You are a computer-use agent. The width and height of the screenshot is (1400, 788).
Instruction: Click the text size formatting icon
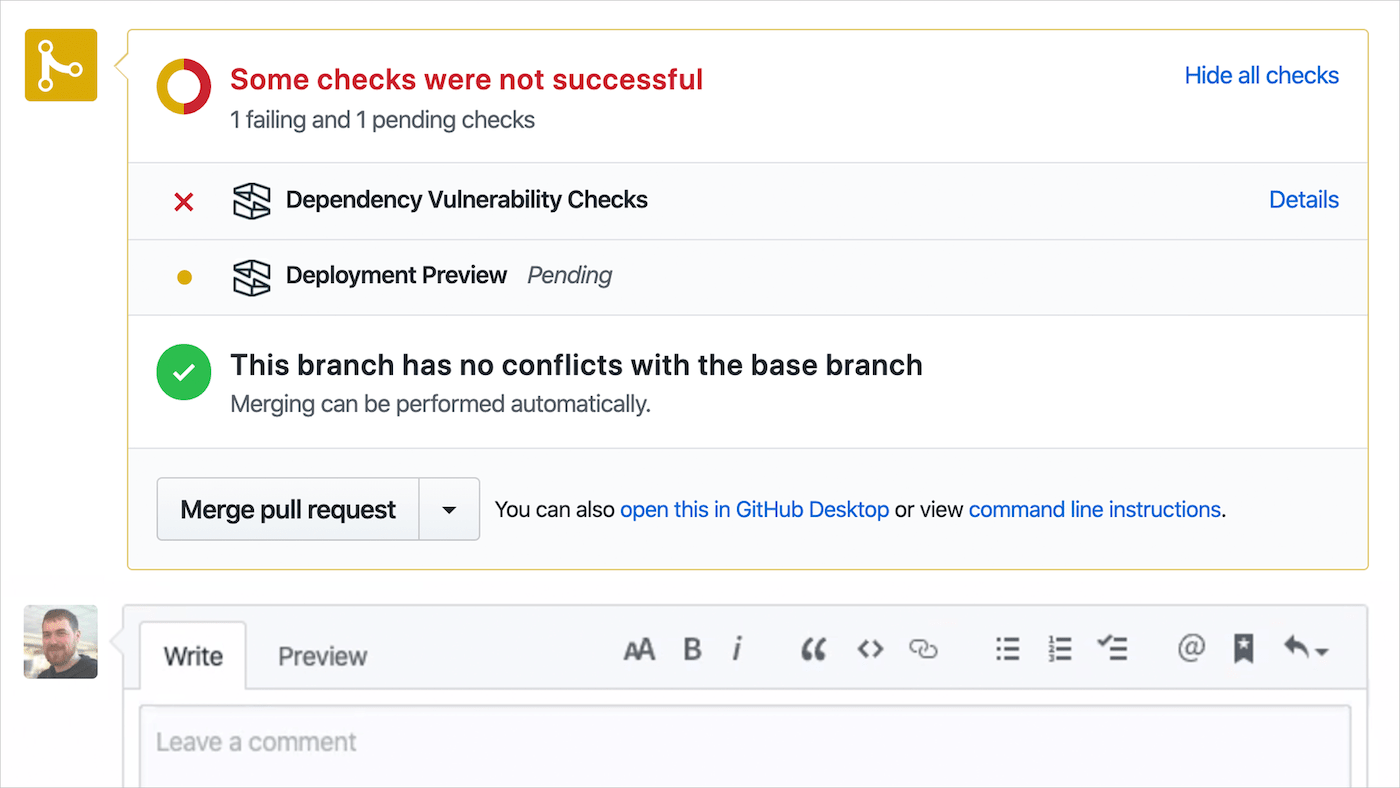(x=639, y=650)
